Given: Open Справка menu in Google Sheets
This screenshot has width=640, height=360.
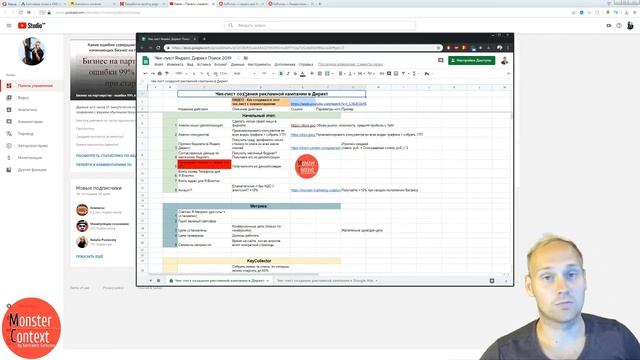Looking at the screenshot, I should [306, 64].
